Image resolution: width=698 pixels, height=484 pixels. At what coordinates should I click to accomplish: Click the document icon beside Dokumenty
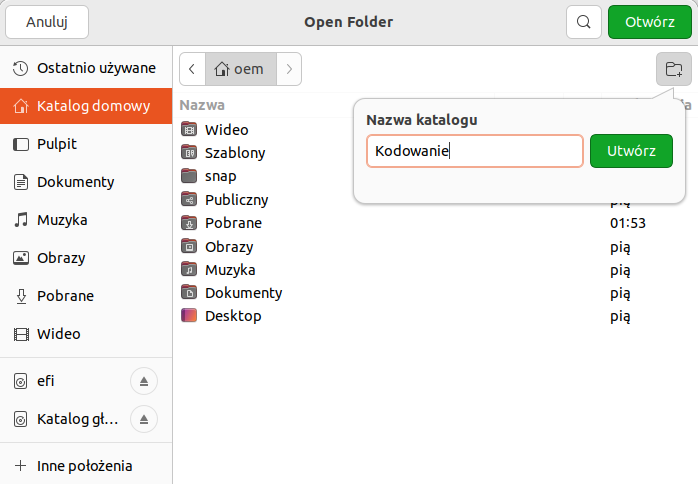(x=20, y=182)
